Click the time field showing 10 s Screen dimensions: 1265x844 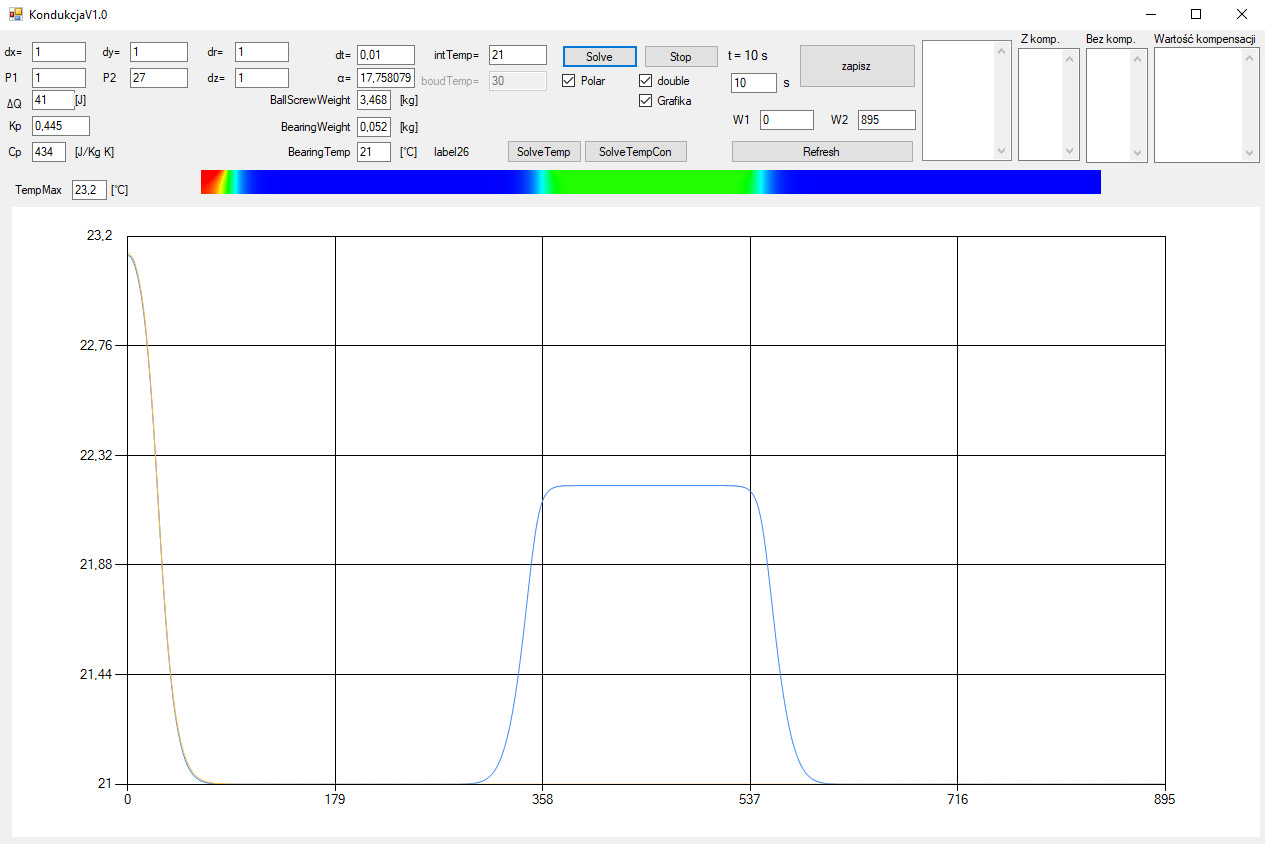coord(754,83)
